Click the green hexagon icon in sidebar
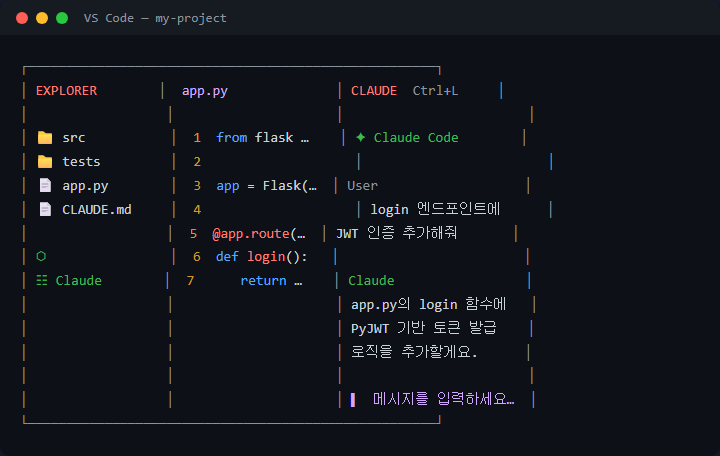The image size is (720, 456). (x=41, y=256)
